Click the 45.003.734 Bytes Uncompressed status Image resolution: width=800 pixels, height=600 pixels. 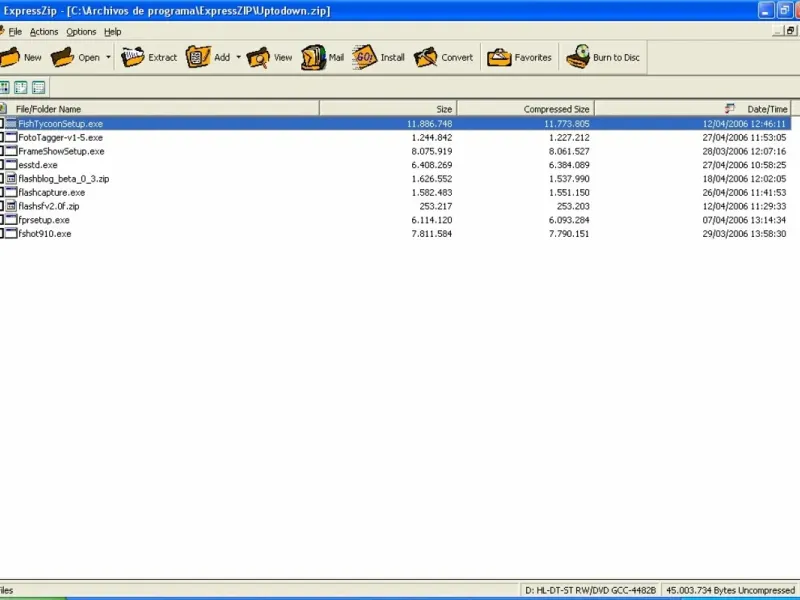coord(730,590)
